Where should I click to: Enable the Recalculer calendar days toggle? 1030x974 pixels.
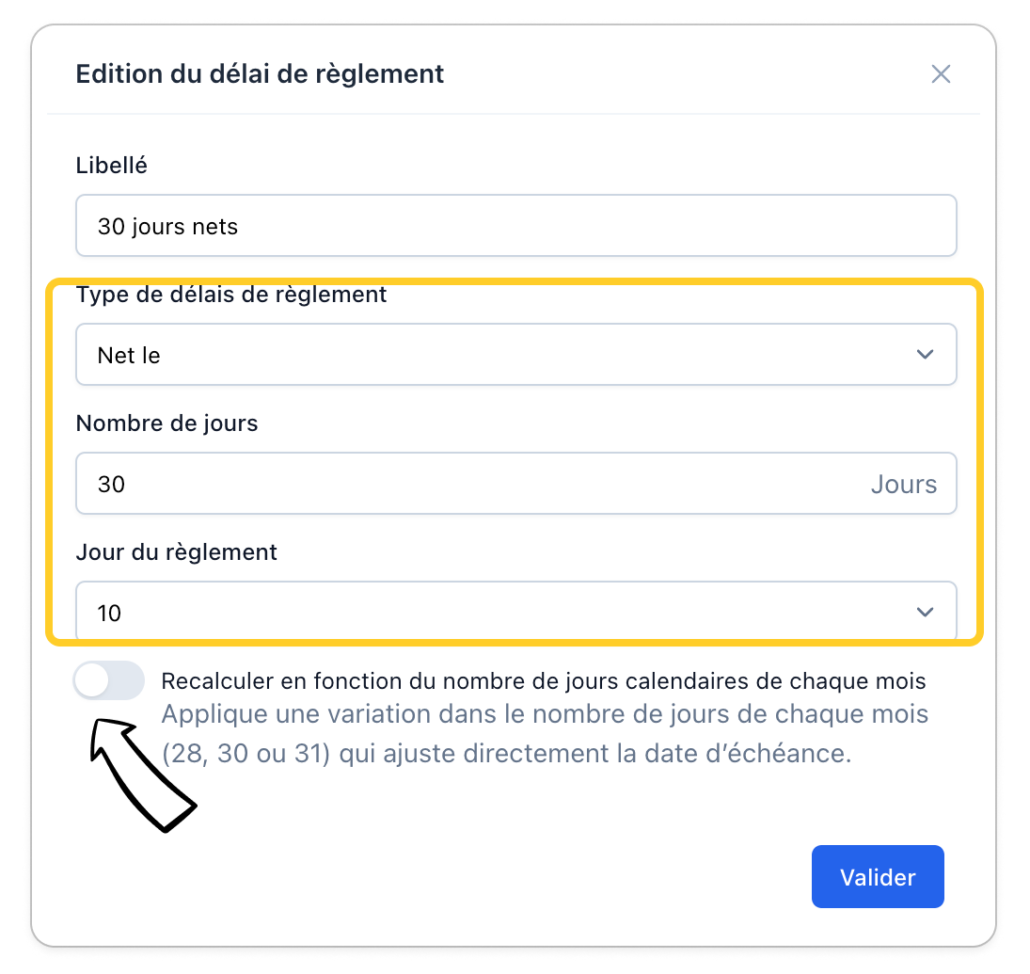coord(109,682)
